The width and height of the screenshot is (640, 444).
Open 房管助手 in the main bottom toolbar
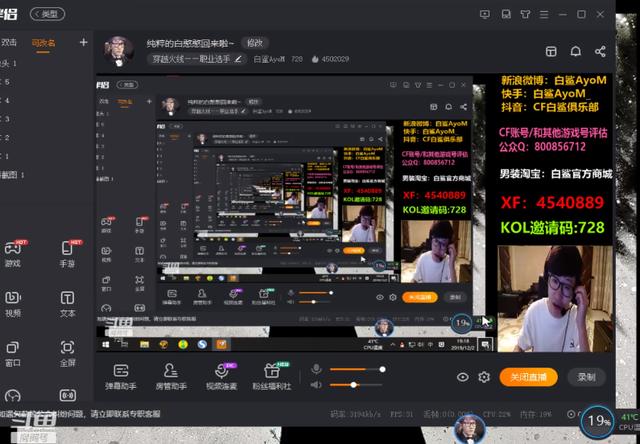pos(171,377)
